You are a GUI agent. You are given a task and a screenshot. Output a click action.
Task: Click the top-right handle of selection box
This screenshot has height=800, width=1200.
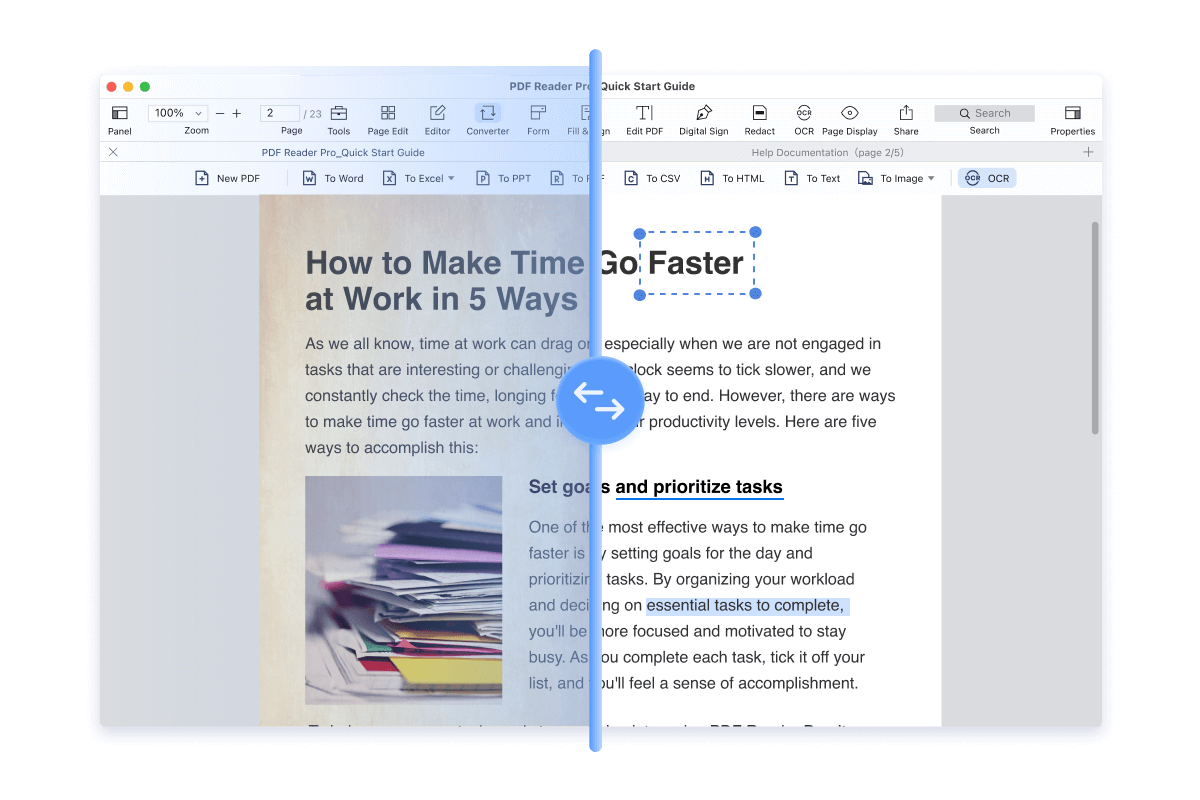755,233
